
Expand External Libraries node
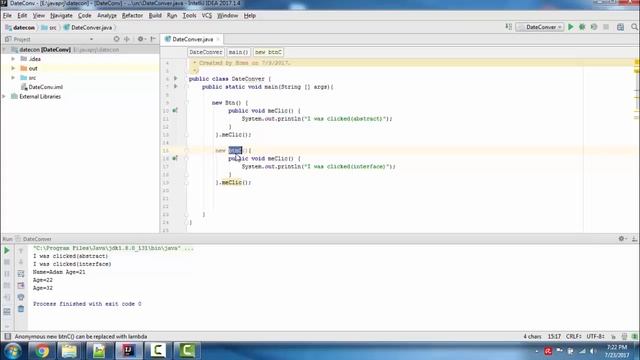tap(4, 96)
